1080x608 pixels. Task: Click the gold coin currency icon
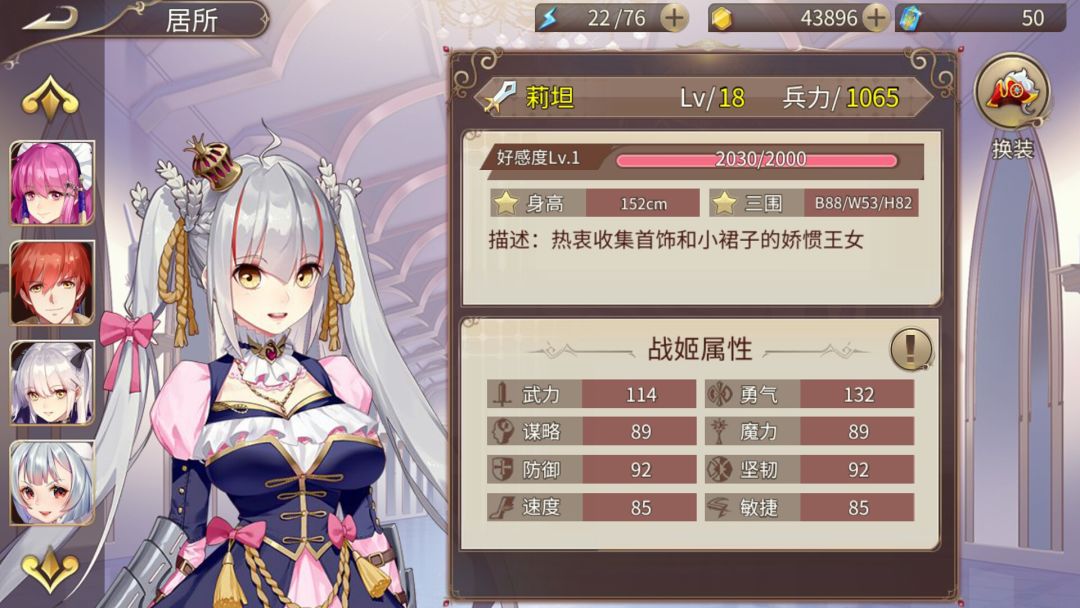click(721, 19)
